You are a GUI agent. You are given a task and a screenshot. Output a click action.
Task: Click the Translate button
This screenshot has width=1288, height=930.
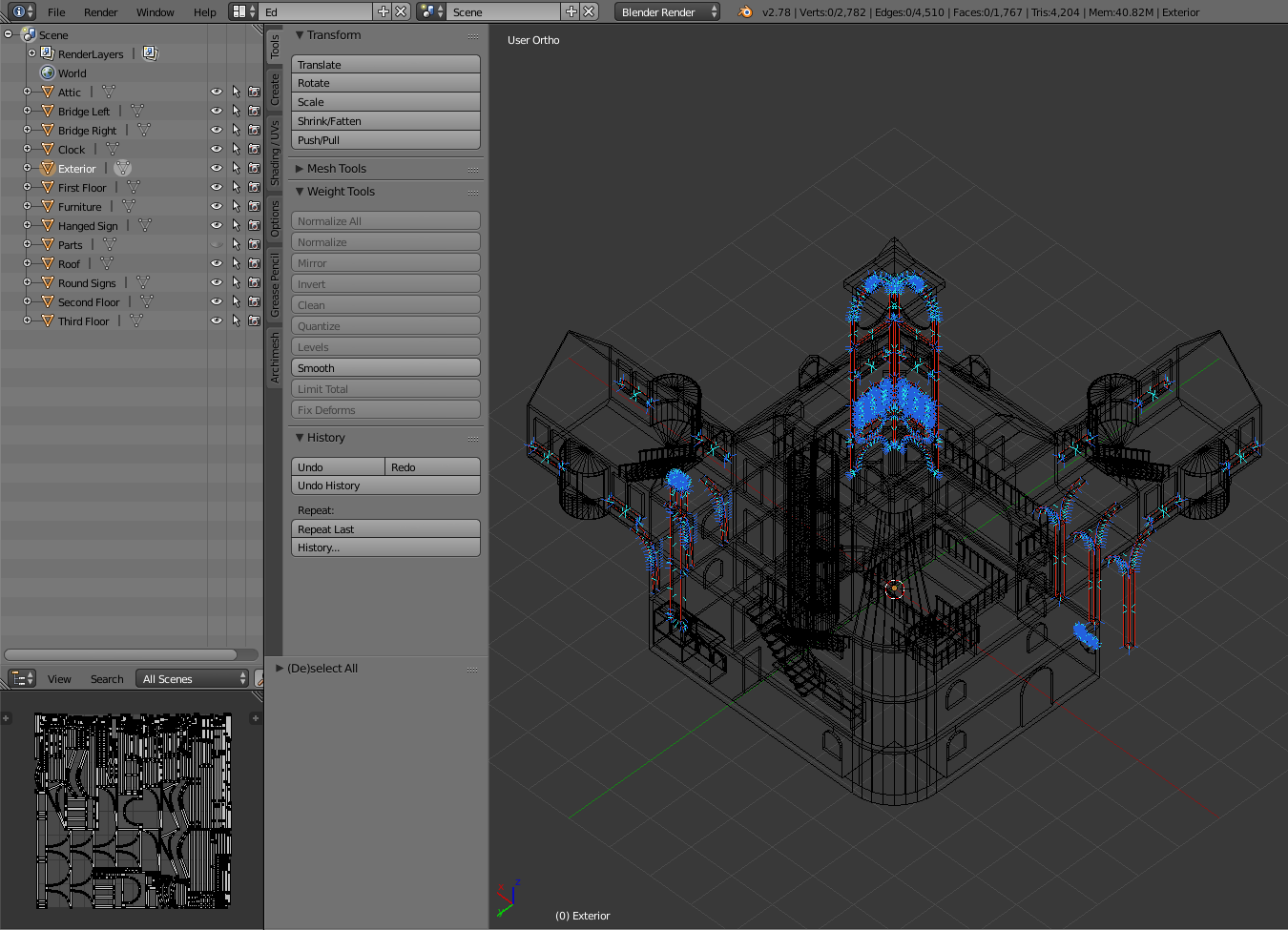point(385,65)
